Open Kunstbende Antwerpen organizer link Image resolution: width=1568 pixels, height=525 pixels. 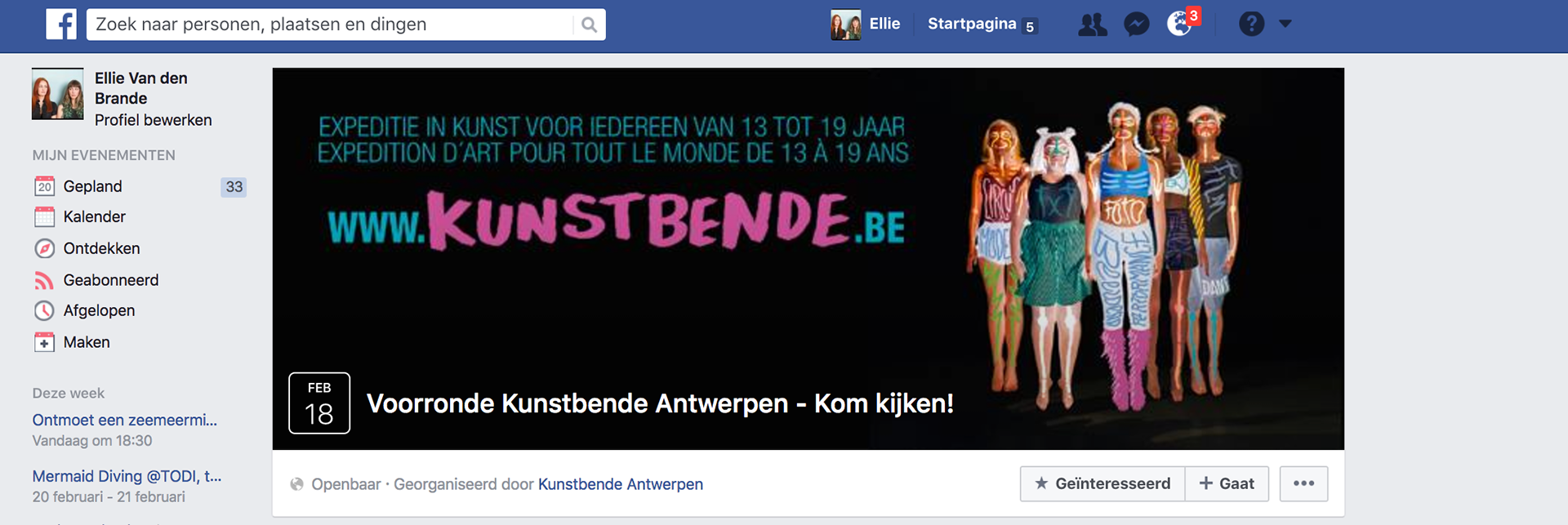tap(621, 484)
